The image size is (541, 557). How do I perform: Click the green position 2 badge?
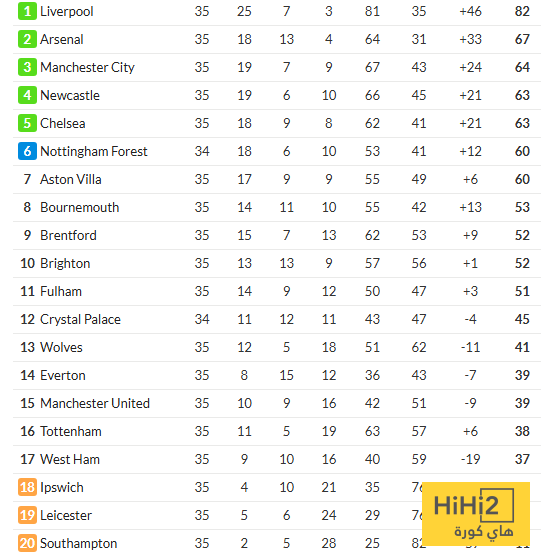[x=27, y=39]
